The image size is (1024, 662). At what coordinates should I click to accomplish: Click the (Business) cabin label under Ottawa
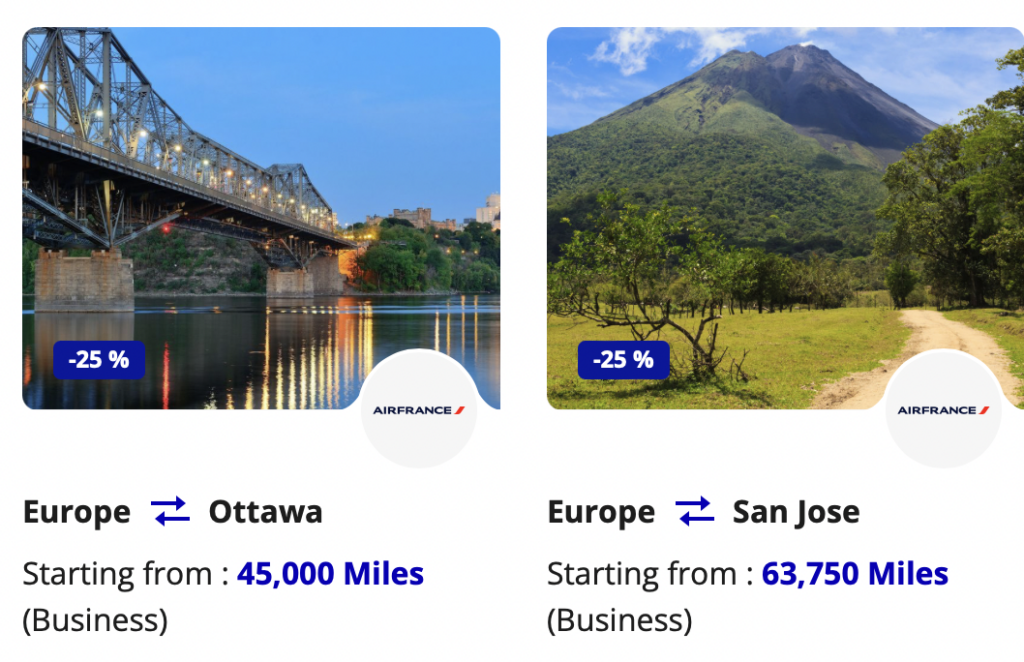click(x=95, y=620)
